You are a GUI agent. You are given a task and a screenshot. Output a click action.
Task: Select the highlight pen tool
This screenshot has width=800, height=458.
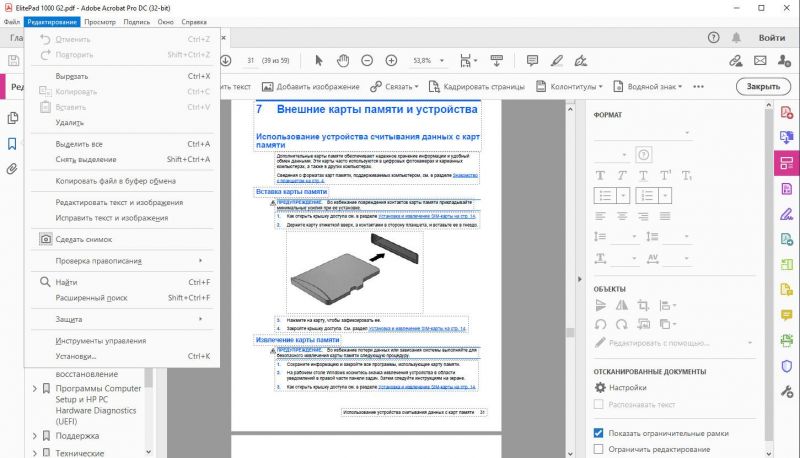tap(557, 61)
